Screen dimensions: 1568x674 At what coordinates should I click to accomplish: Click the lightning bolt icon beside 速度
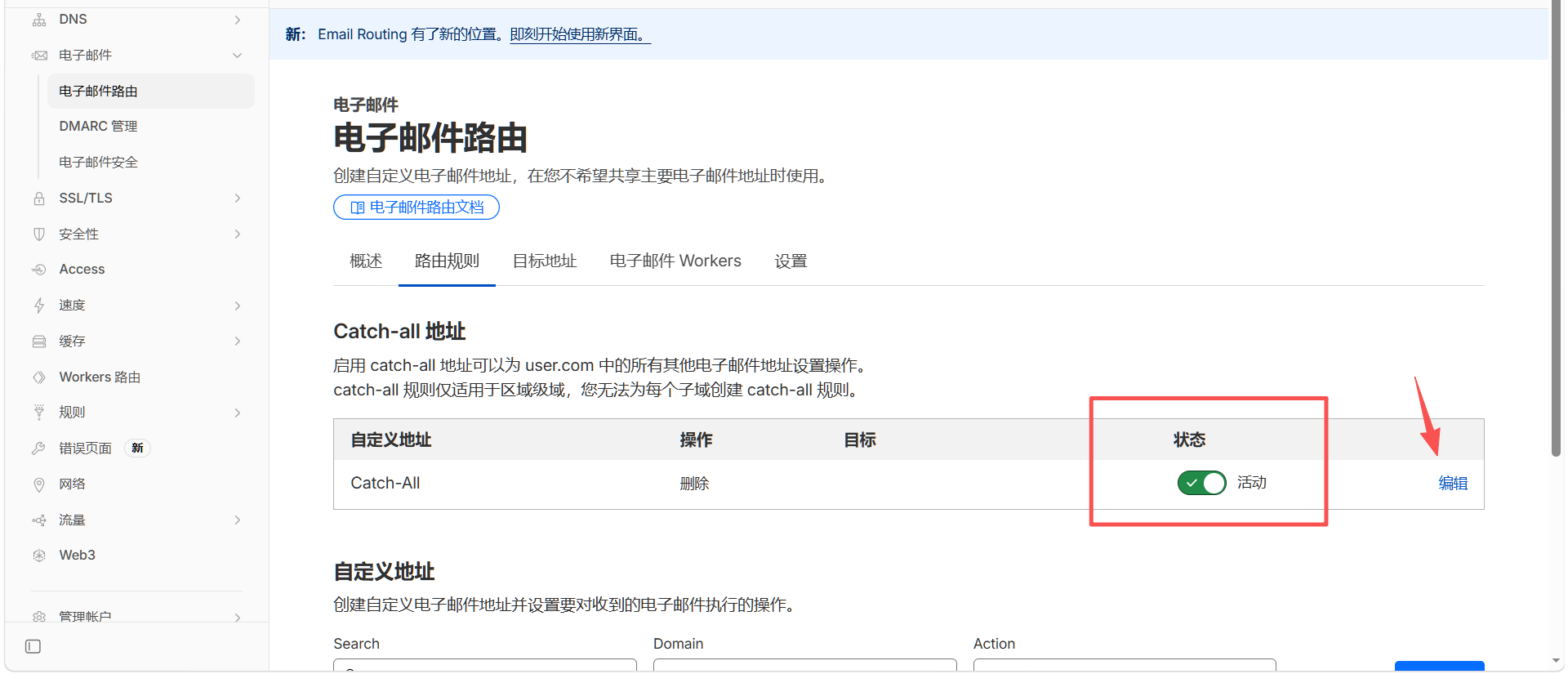click(39, 306)
